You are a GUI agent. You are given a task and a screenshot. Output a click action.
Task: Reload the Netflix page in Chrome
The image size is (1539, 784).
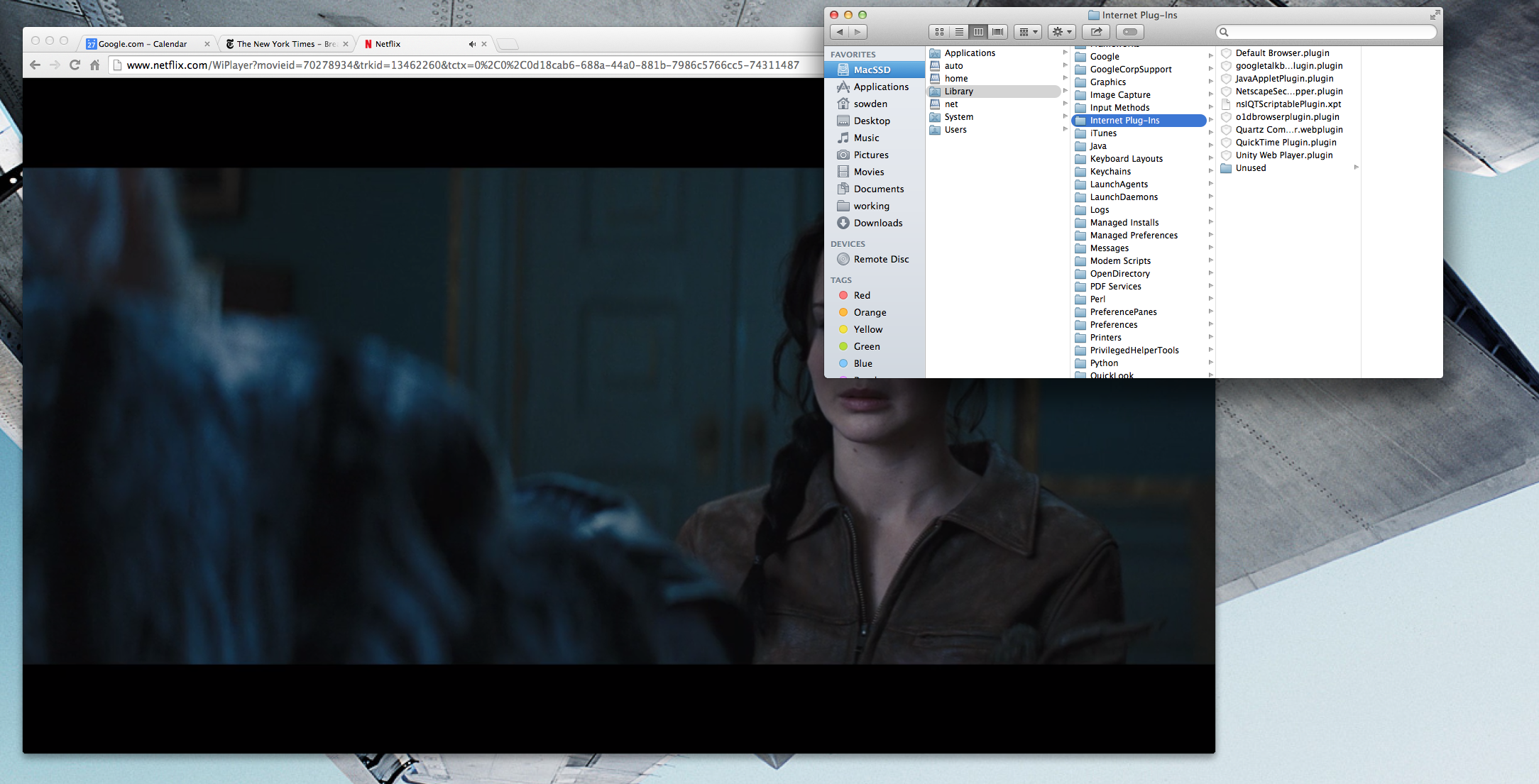tap(75, 65)
